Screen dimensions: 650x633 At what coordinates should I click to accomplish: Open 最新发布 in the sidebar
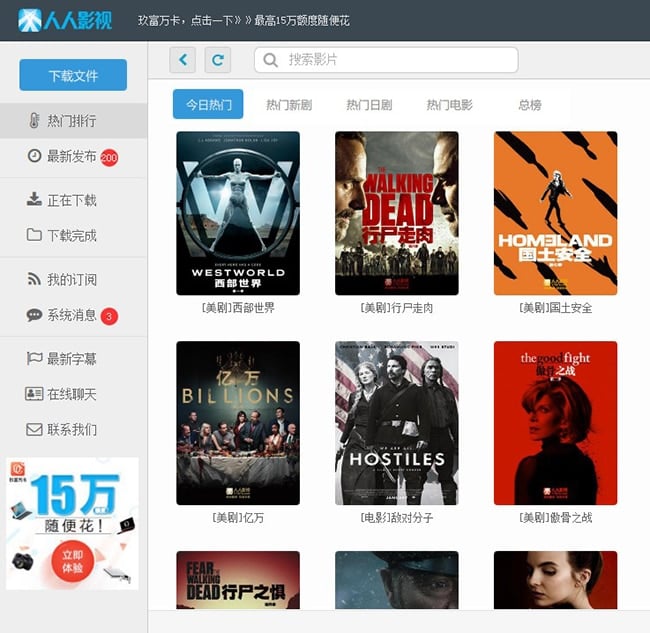(73, 156)
